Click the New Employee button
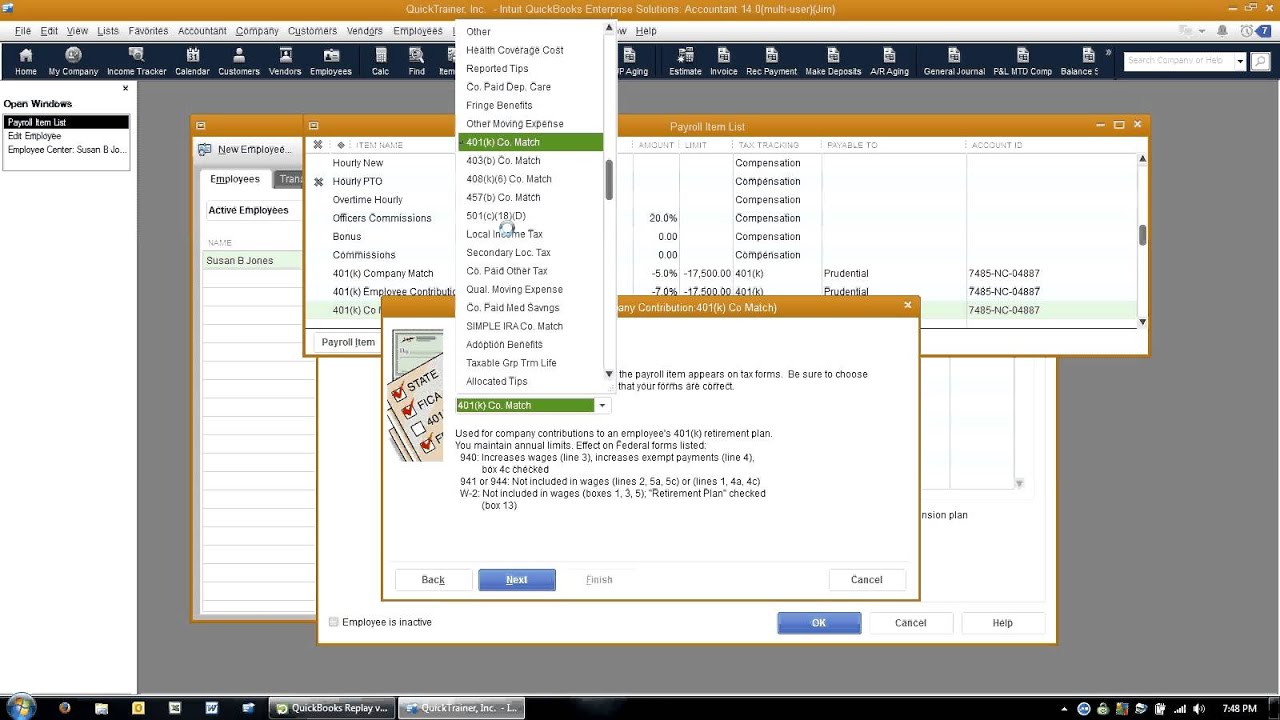Viewport: 1280px width, 720px height. tap(246, 149)
